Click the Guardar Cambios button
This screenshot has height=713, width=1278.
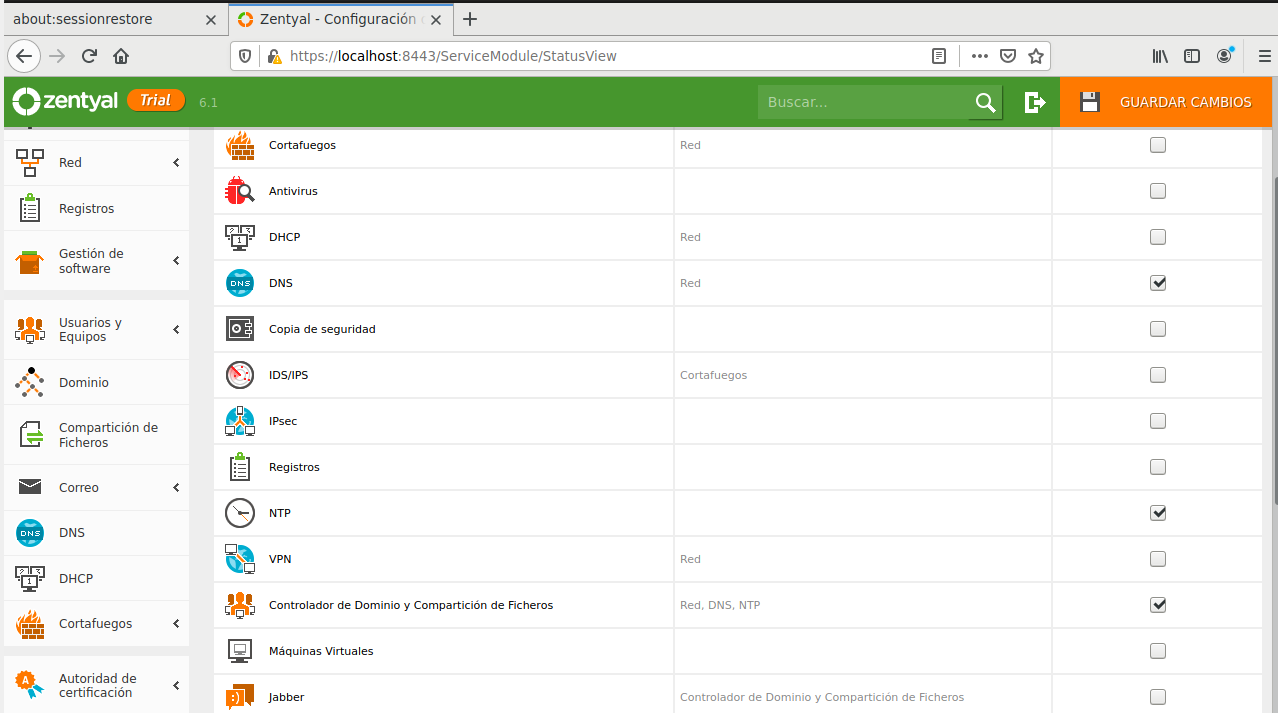click(1168, 102)
